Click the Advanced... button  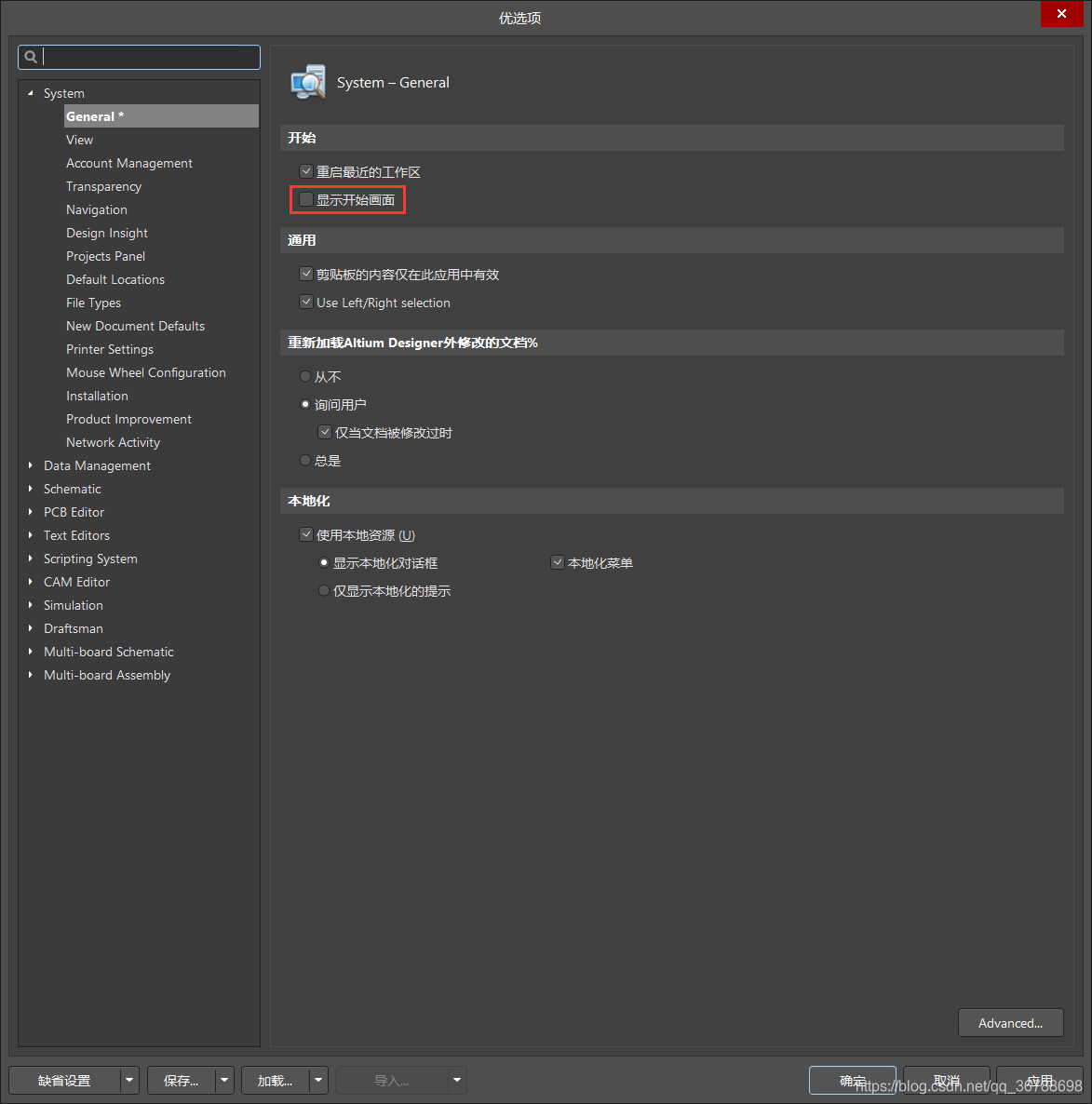click(x=1010, y=1022)
